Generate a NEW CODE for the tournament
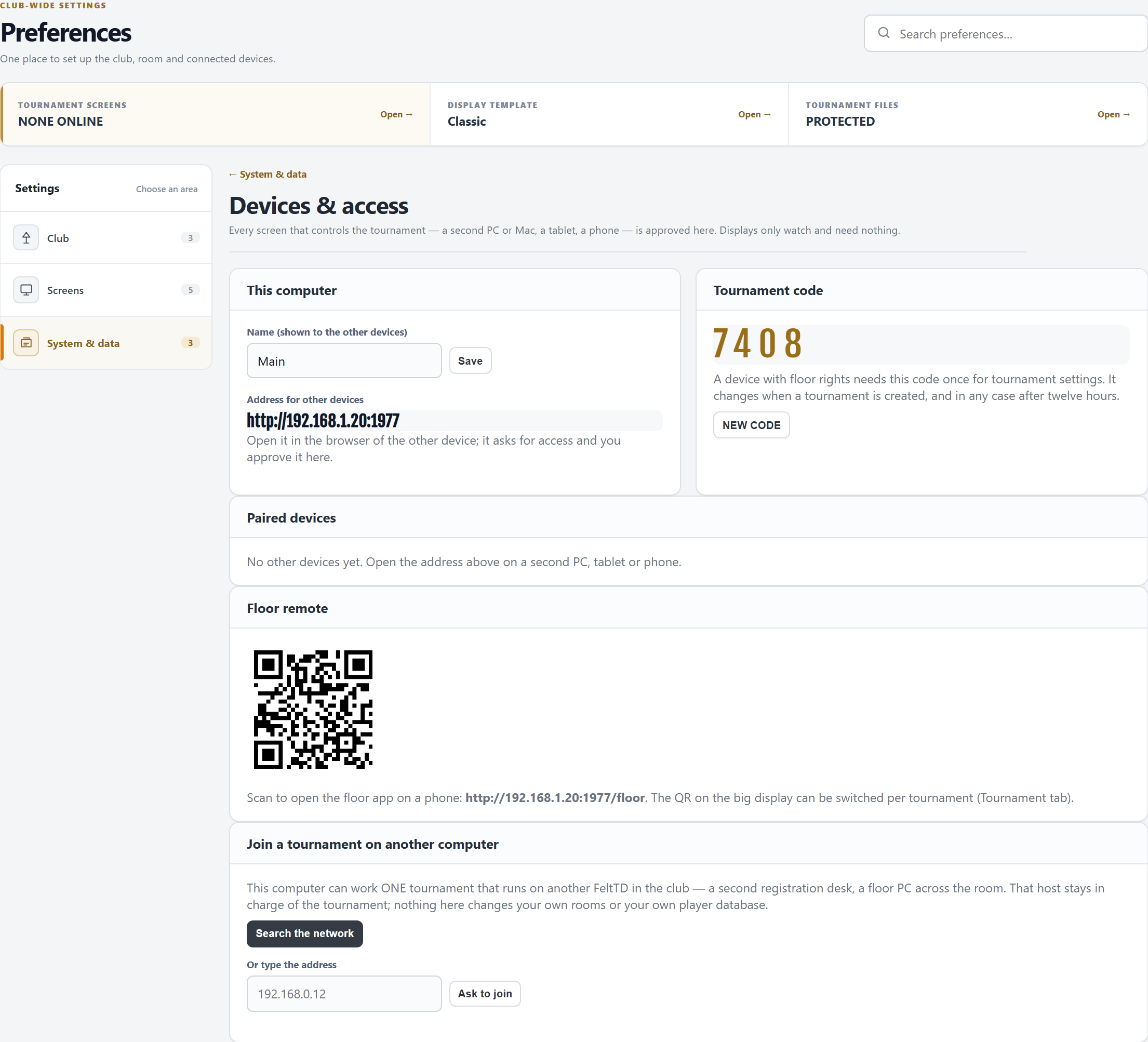Screen dimensions: 1148x1042 point(751,425)
